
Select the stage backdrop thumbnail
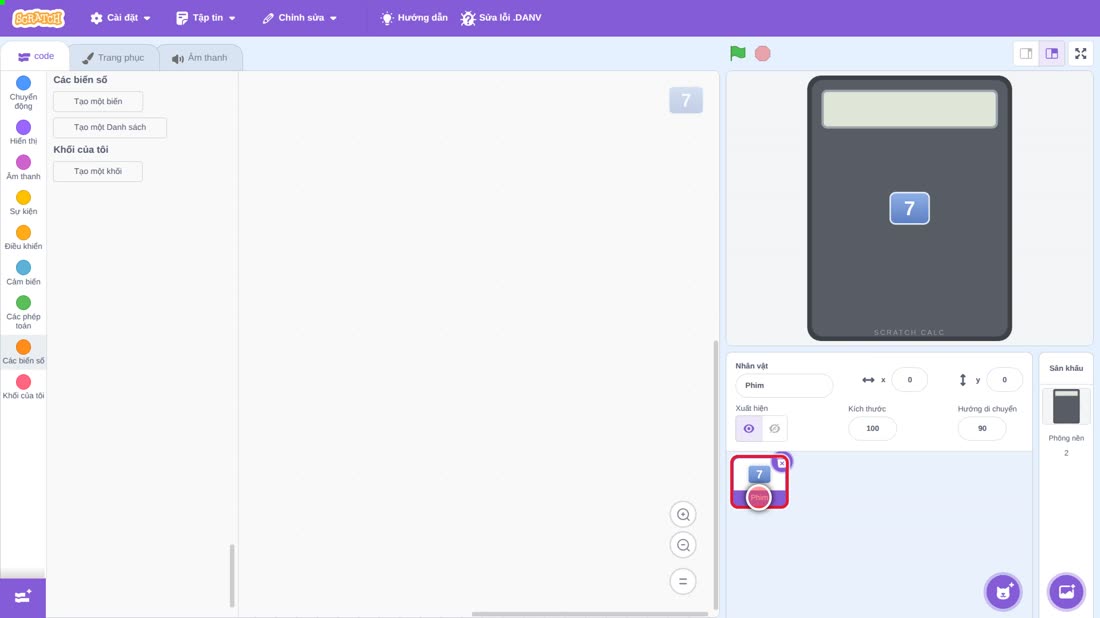tap(1066, 406)
